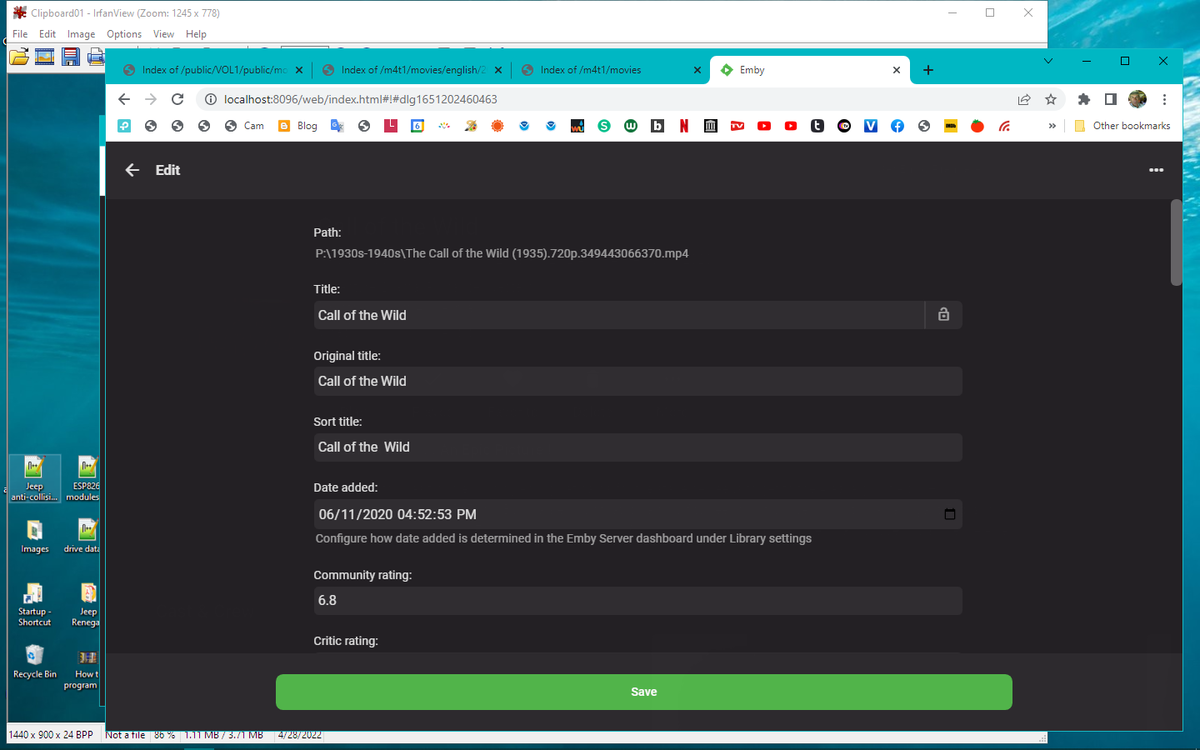This screenshot has height=750, width=1200.
Task: Click the Save button
Action: pyautogui.click(x=643, y=691)
